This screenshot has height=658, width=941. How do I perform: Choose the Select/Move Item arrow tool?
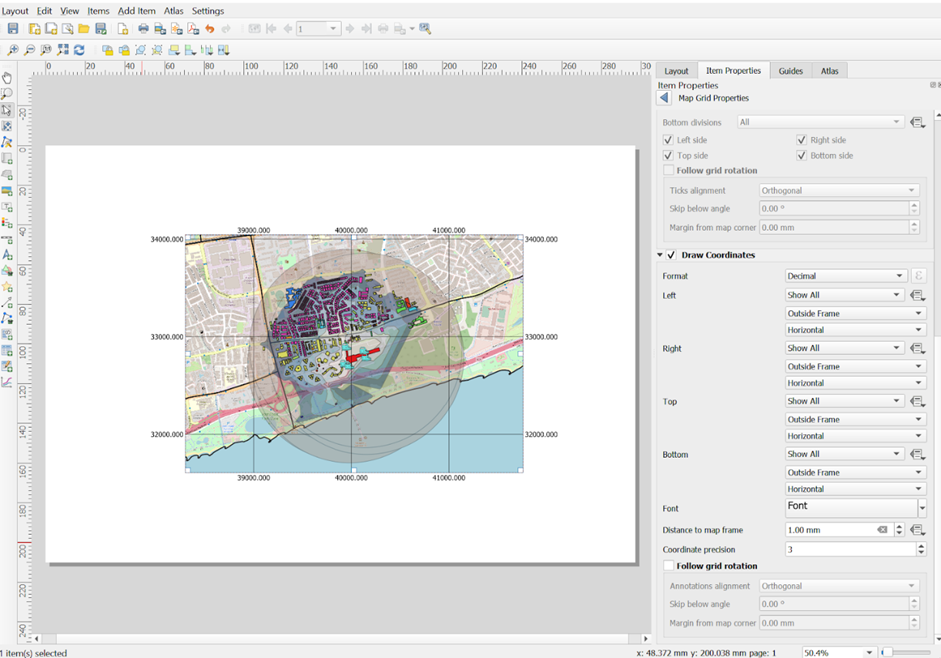[7, 110]
